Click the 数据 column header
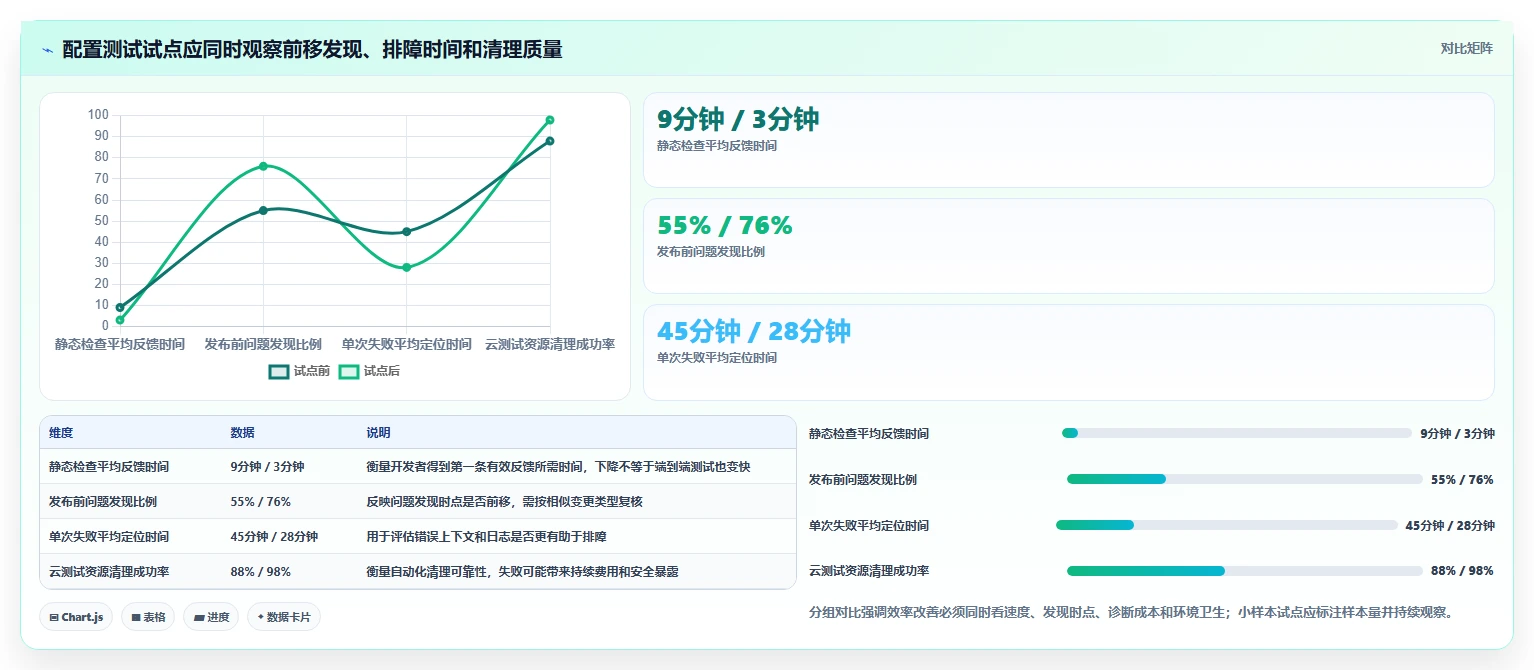The width and height of the screenshot is (1534, 670). (x=242, y=433)
